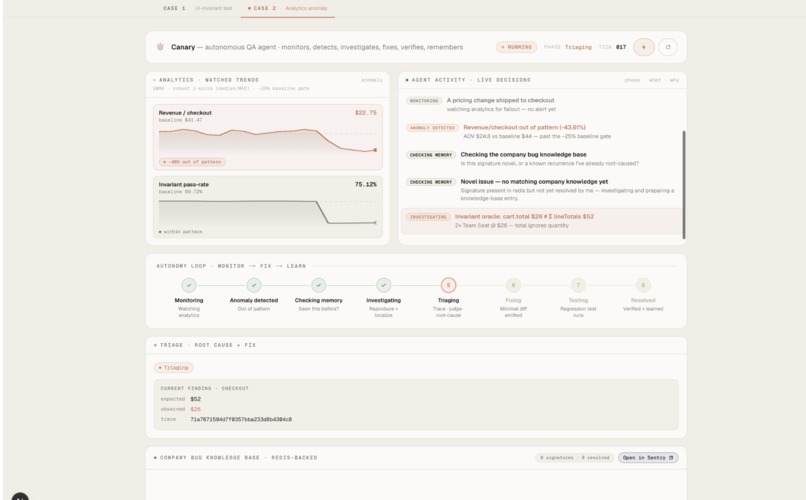This screenshot has width=806, height=500.
Task: Click the lightning bolt trigger button
Action: coord(644,47)
